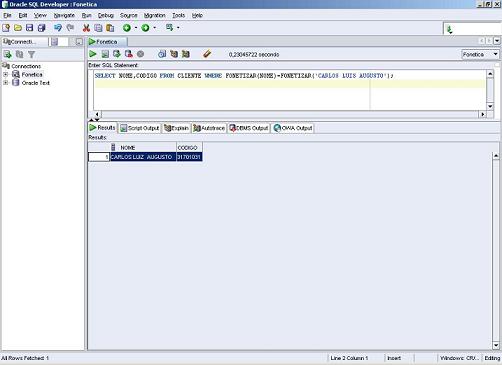502x365 pixels.
Task: Open the Back button history dropdown
Action: [x=136, y=28]
